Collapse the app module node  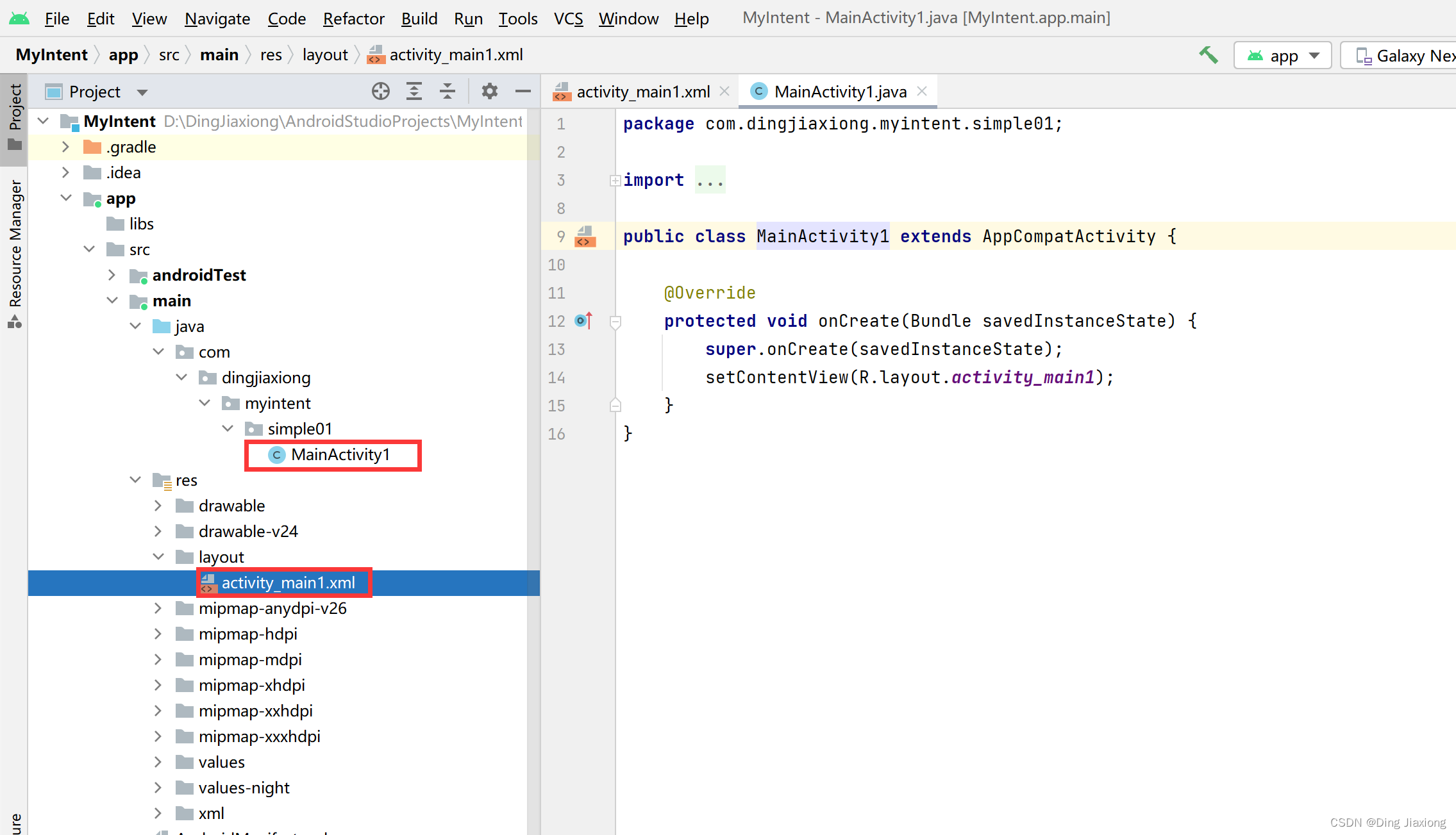65,198
